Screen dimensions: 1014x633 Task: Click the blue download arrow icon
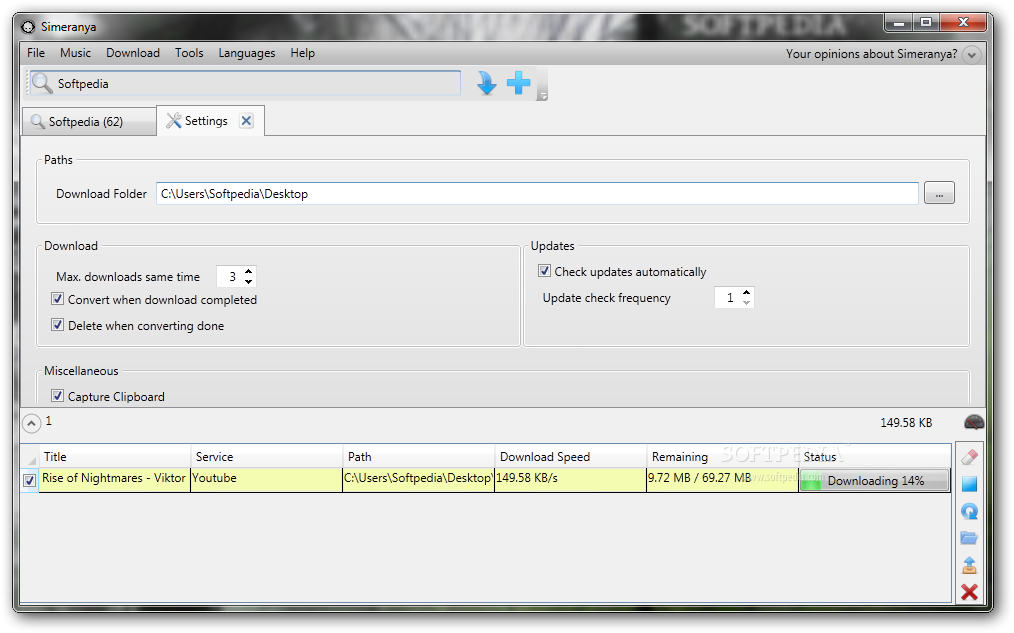[x=486, y=83]
